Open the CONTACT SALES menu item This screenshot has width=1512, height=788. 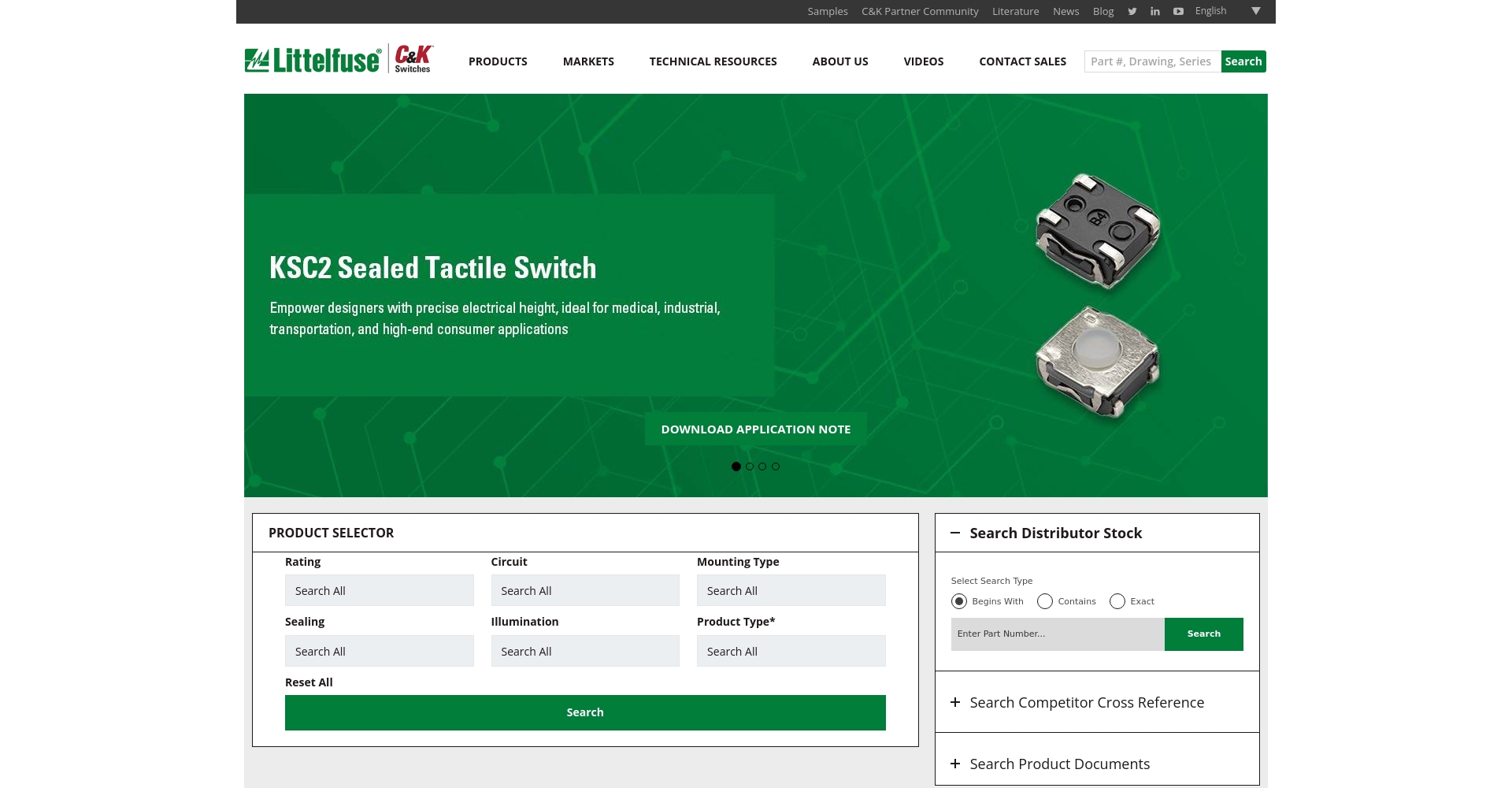1023,61
